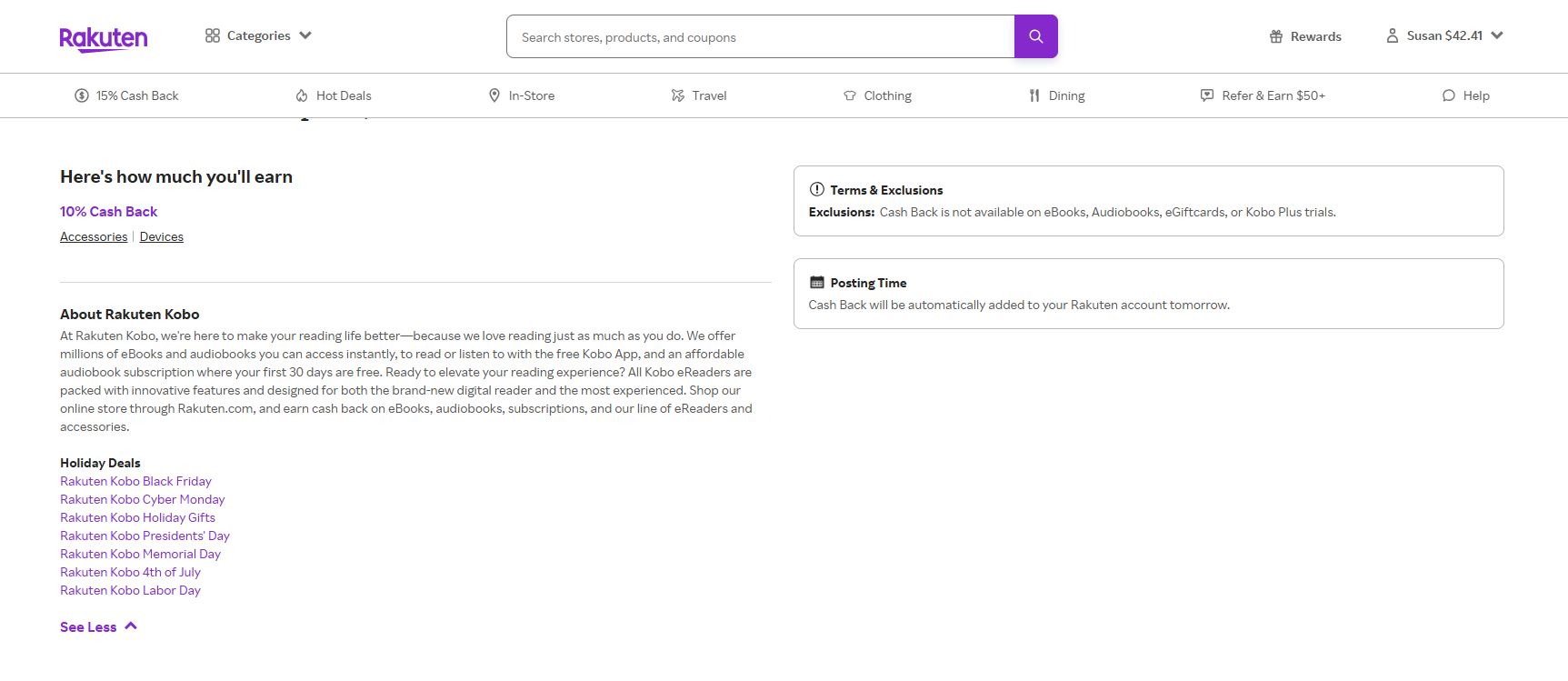Collapse the section with See Less
The width and height of the screenshot is (1568, 681).
(98, 626)
